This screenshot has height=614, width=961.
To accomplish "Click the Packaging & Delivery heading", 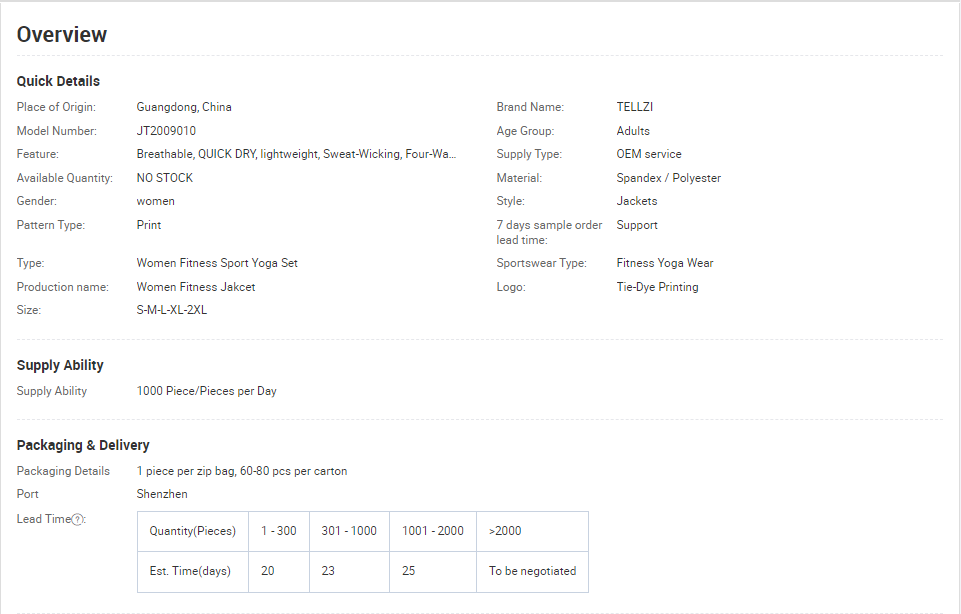I will [x=83, y=445].
